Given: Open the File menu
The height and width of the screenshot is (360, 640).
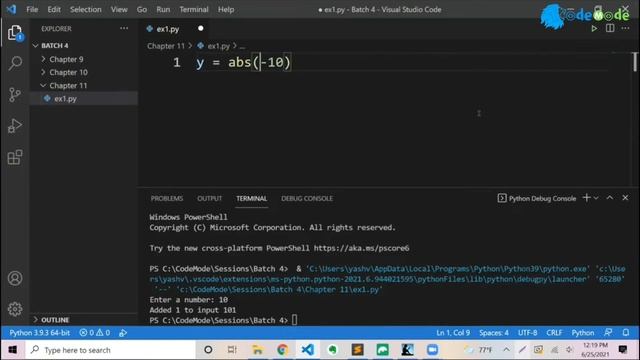Looking at the screenshot, I should tap(32, 9).
